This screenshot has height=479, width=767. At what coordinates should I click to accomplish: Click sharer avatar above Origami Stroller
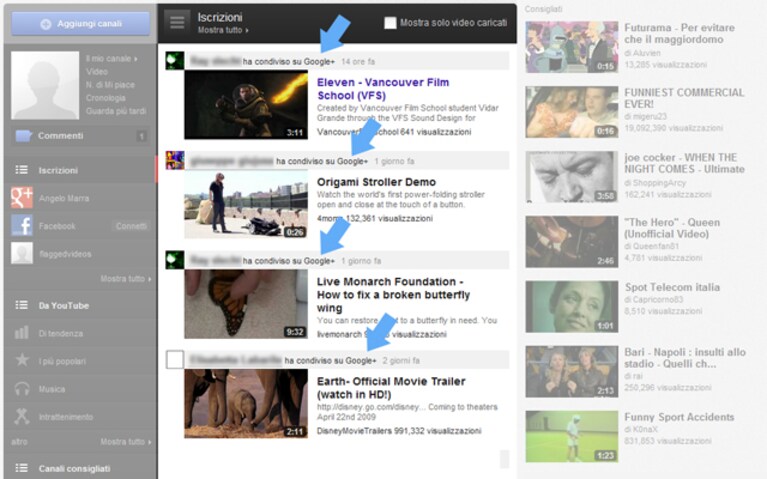coord(175,160)
